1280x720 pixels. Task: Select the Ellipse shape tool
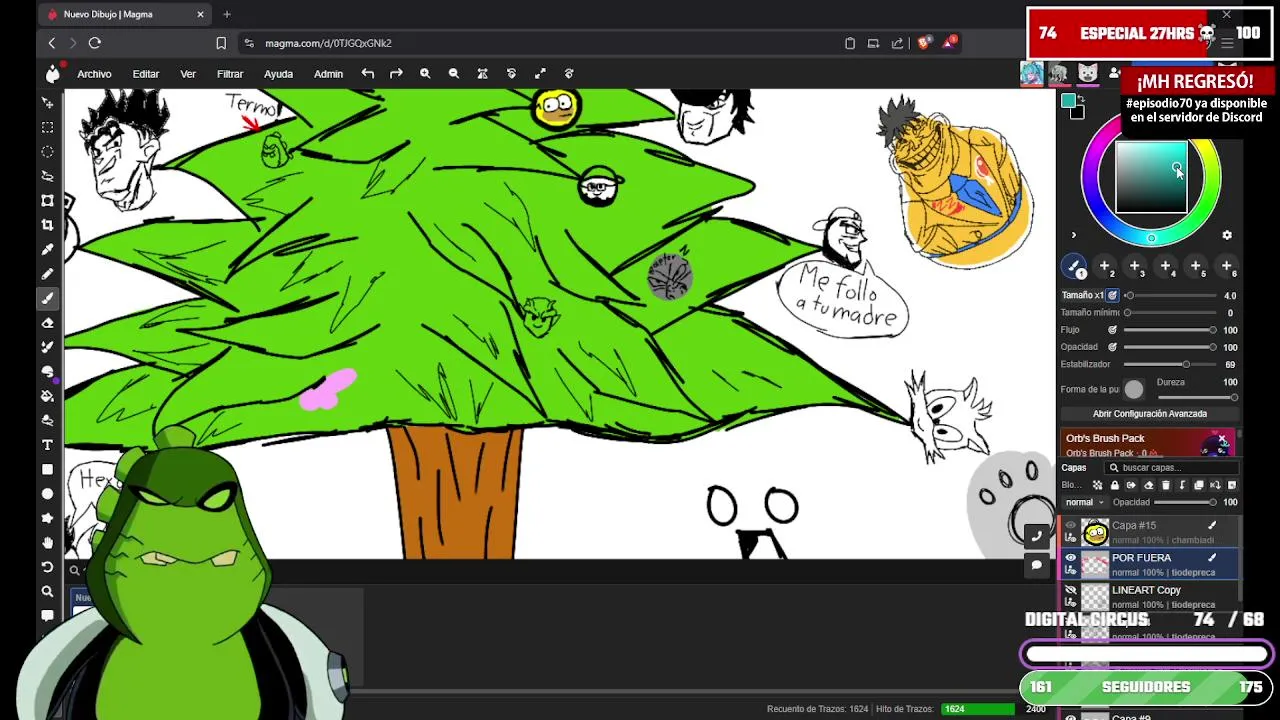(47, 494)
